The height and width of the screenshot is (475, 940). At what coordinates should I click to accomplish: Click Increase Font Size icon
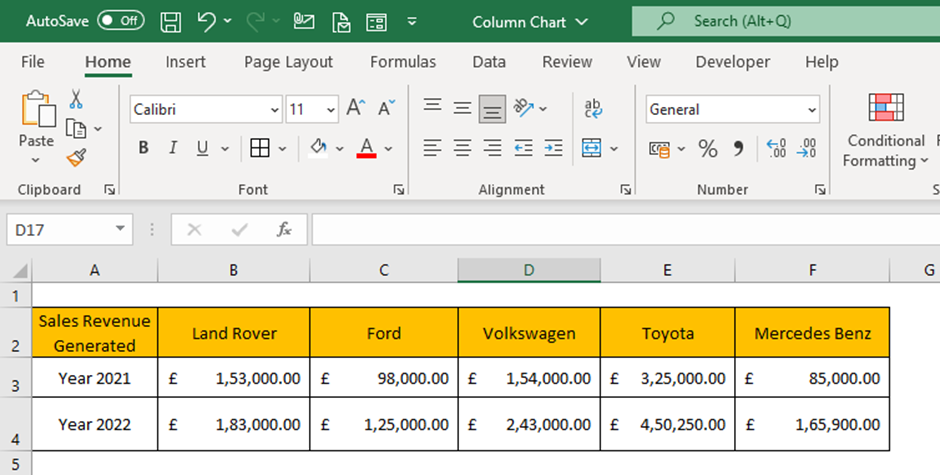[x=355, y=108]
